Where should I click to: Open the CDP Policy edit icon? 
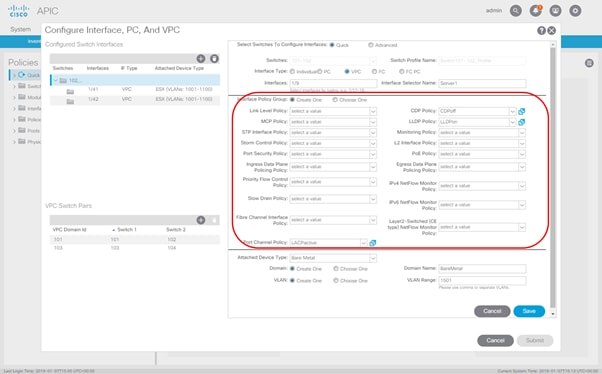click(521, 111)
